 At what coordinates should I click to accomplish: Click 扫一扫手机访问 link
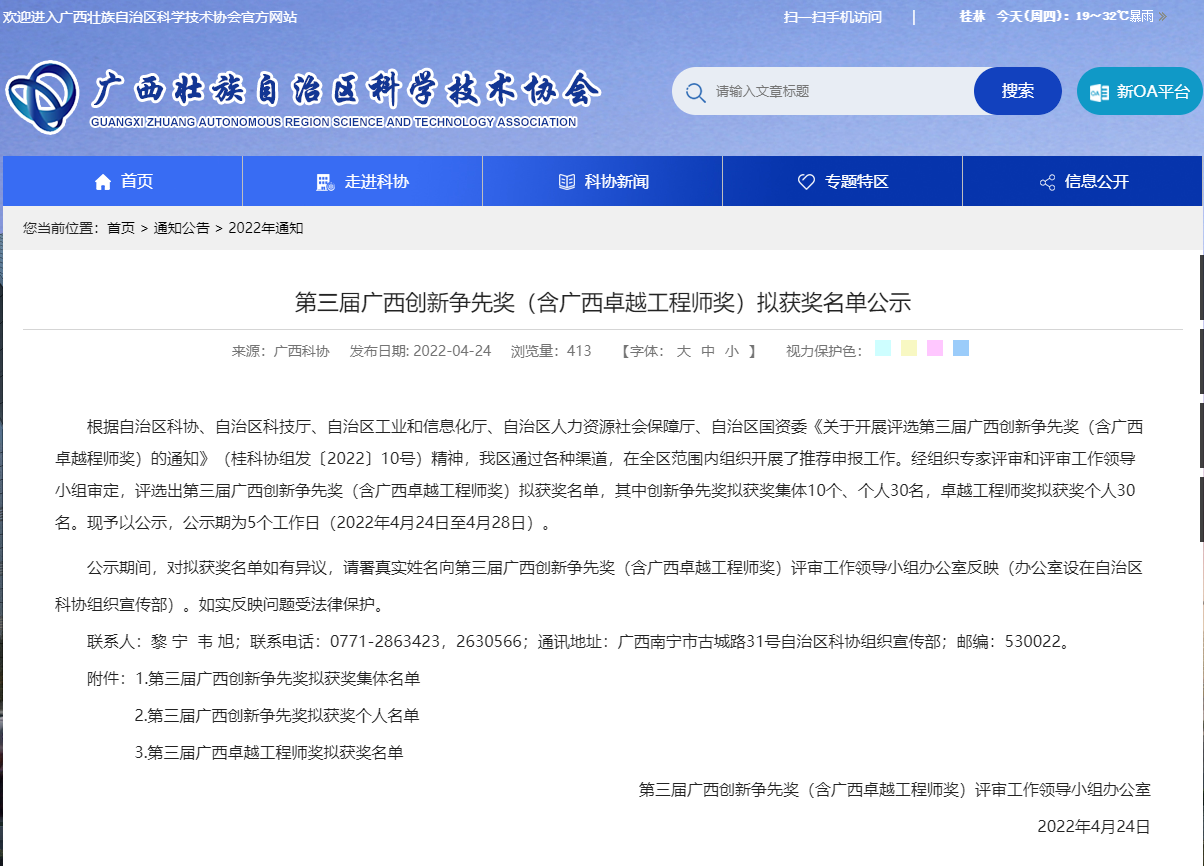pyautogui.click(x=833, y=17)
